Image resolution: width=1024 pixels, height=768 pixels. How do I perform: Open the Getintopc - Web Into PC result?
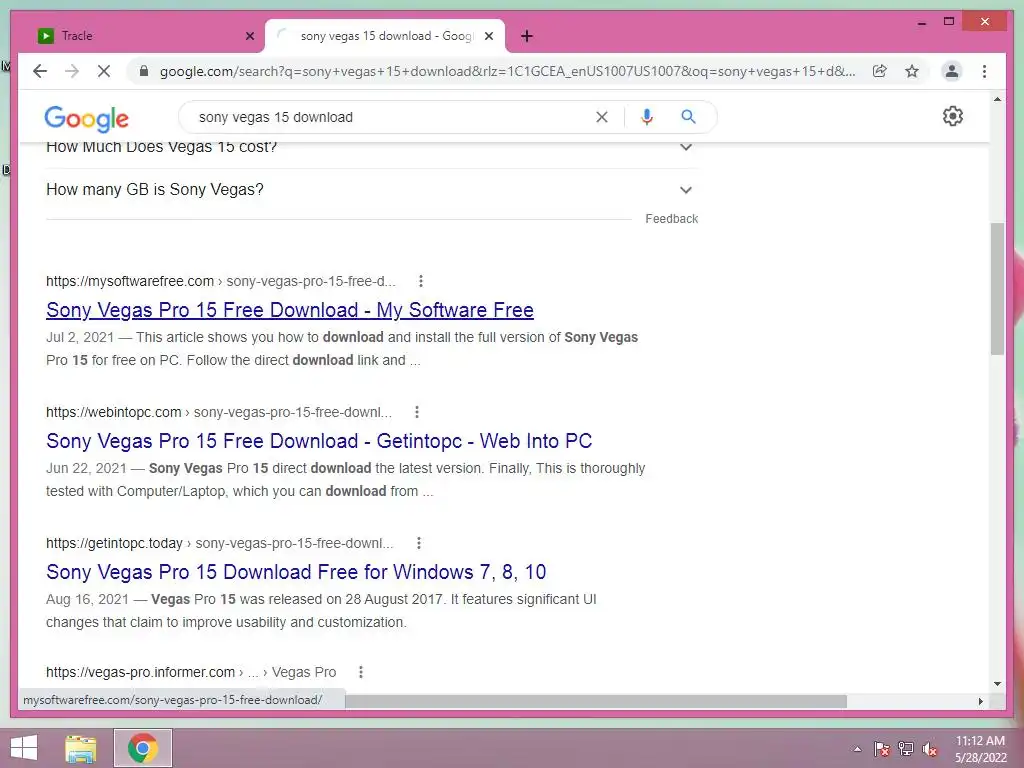tap(319, 441)
